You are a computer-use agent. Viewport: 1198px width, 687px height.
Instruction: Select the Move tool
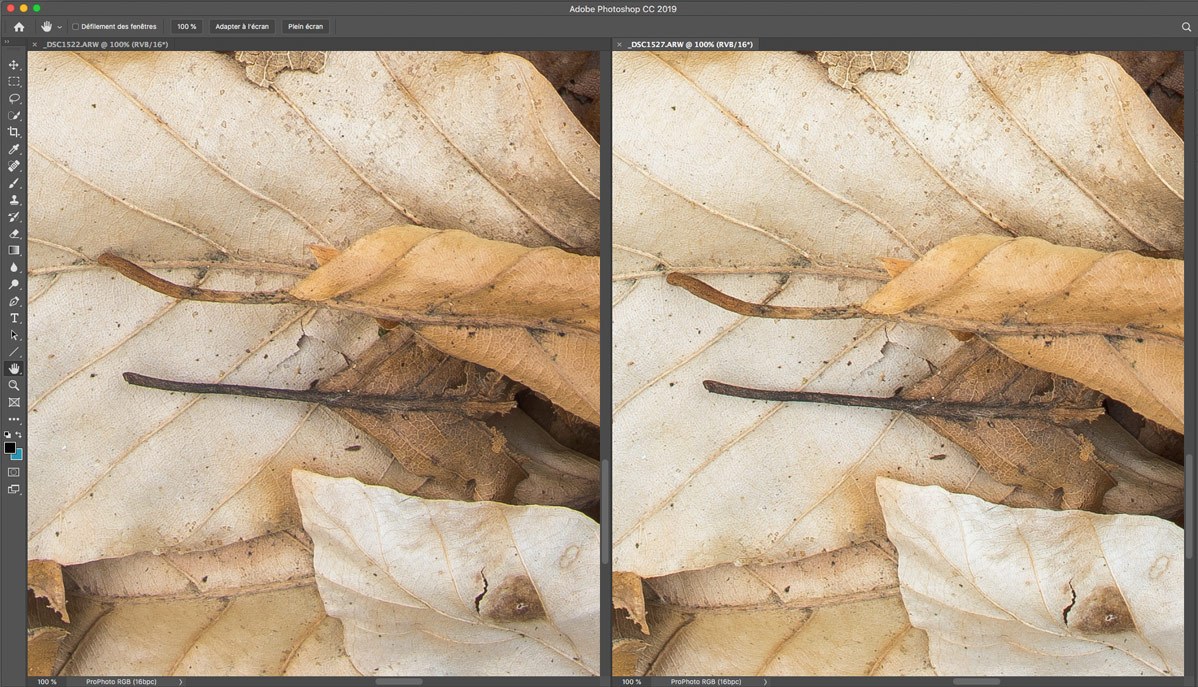14,65
